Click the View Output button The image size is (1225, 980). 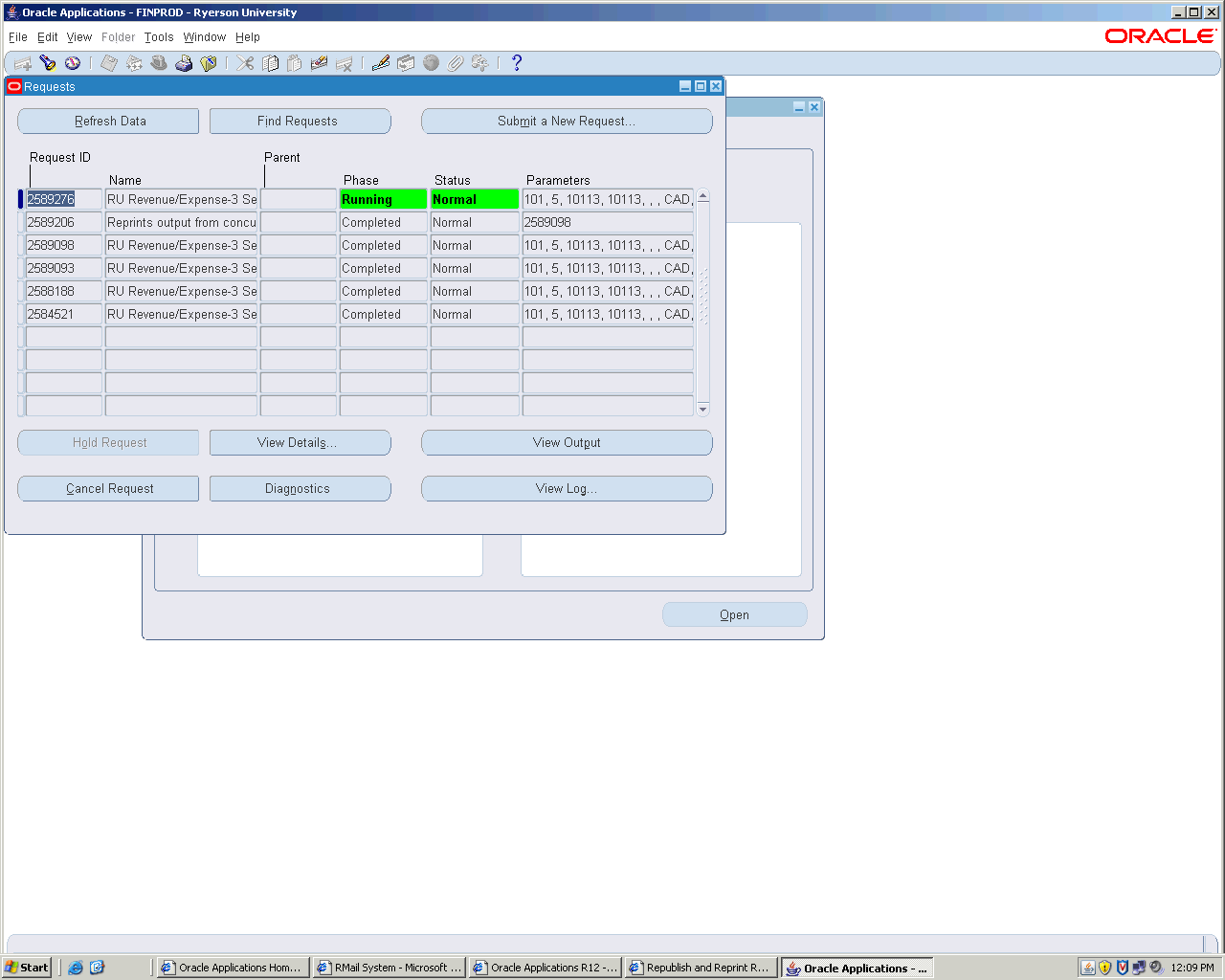[567, 443]
